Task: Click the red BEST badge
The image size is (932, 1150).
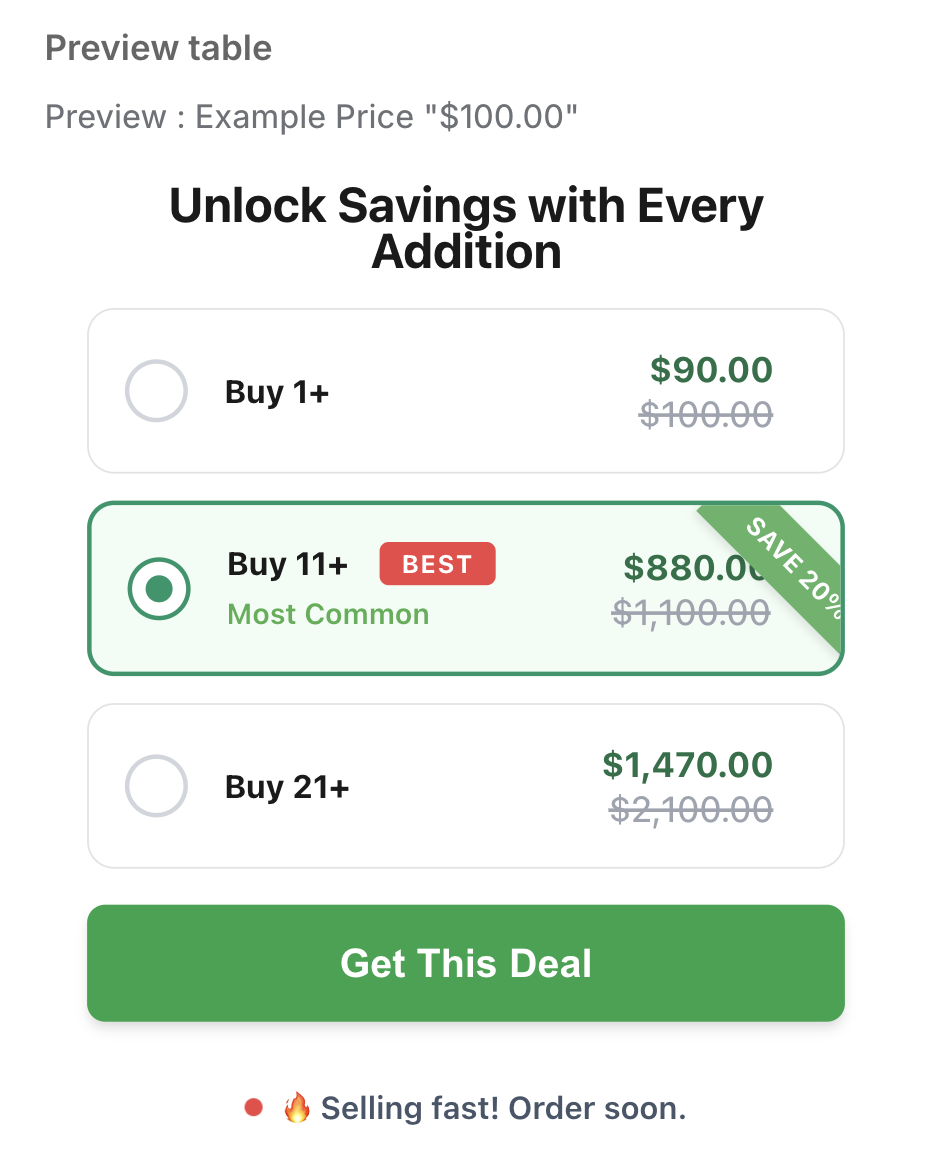Action: pyautogui.click(x=437, y=564)
